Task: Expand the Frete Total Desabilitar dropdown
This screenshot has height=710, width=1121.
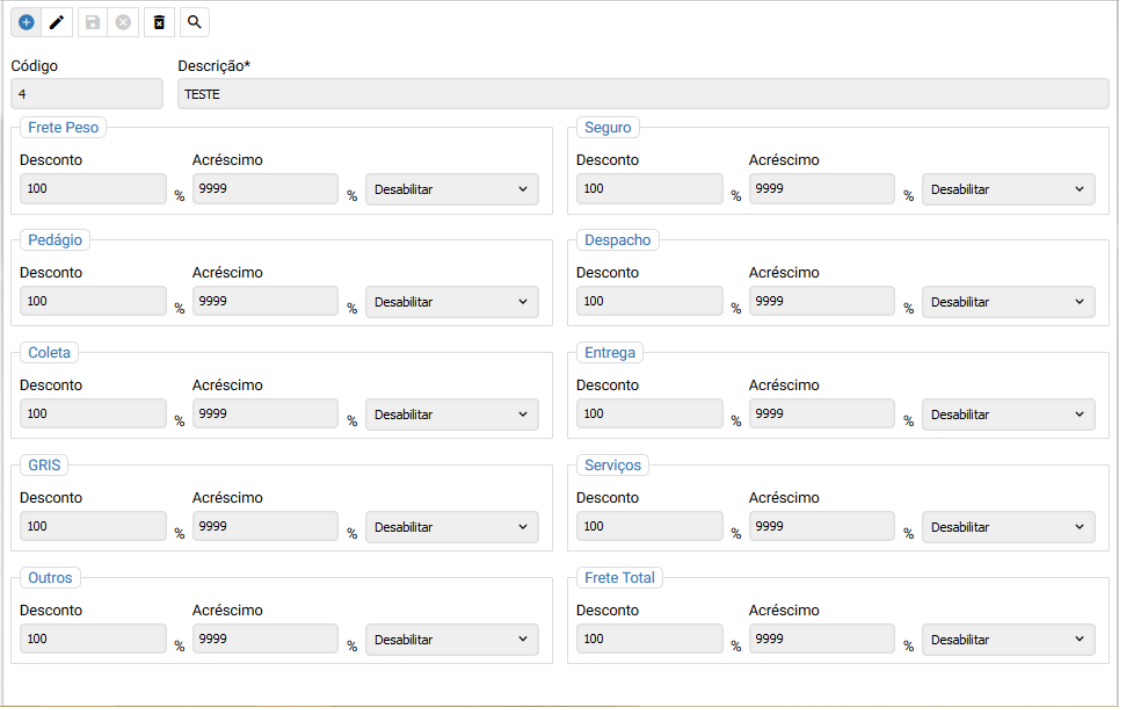Action: pyautogui.click(x=1008, y=640)
